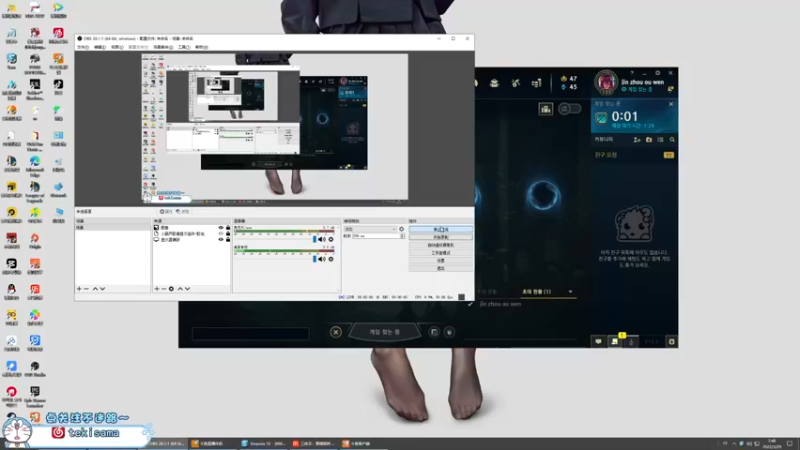Open League voice microphone icon
800x450 pixels.
click(632, 341)
